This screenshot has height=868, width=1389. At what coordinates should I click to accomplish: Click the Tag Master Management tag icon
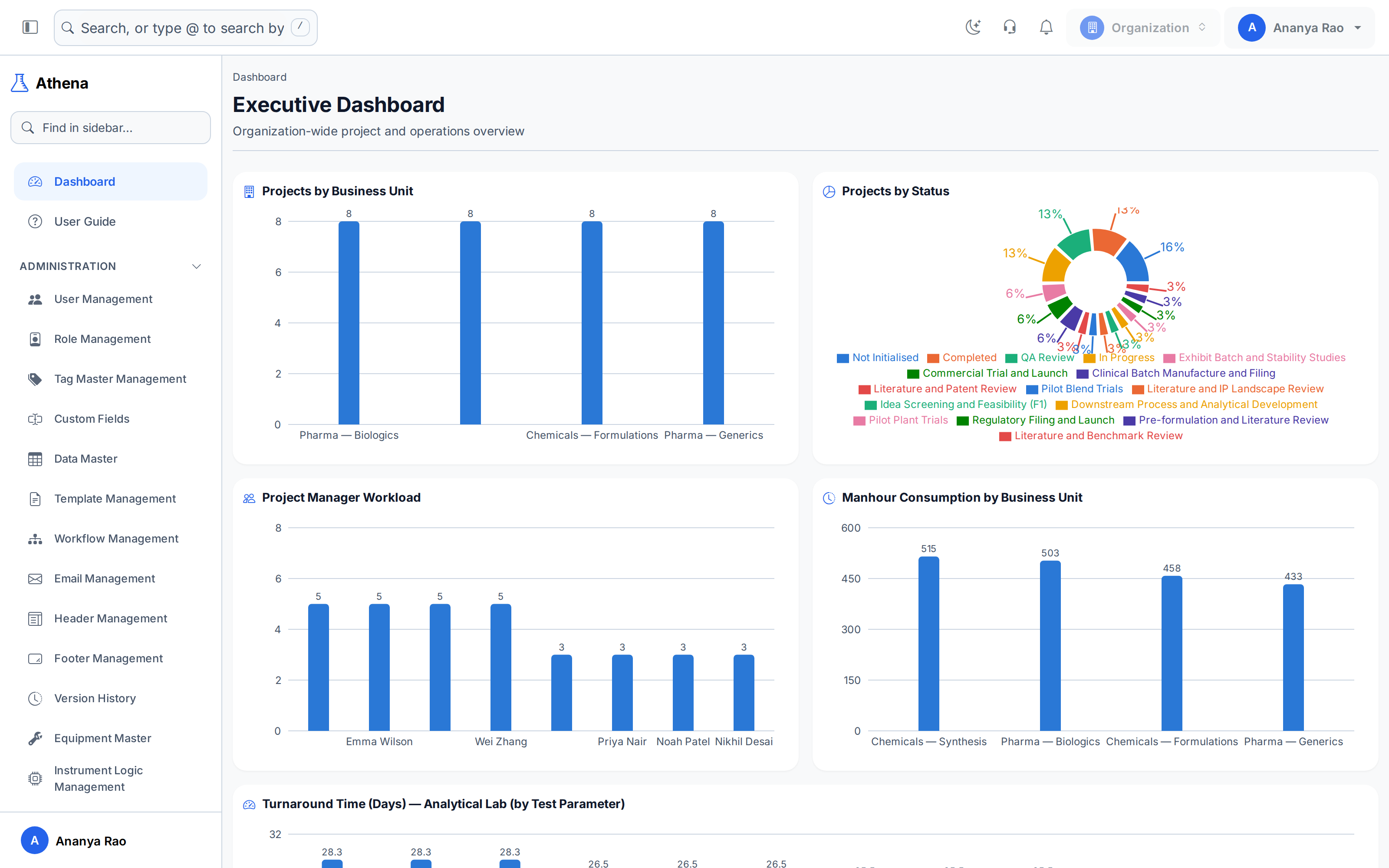(35, 379)
